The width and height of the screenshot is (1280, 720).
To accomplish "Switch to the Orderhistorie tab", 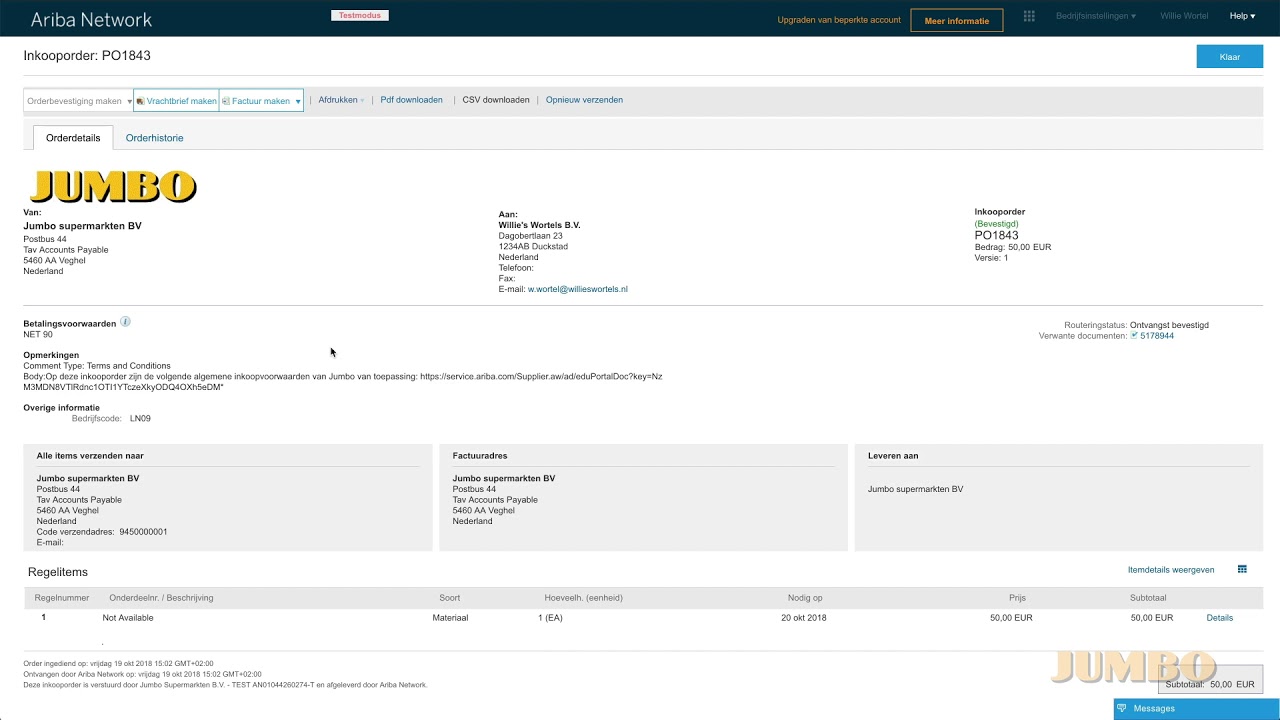I will pos(154,138).
